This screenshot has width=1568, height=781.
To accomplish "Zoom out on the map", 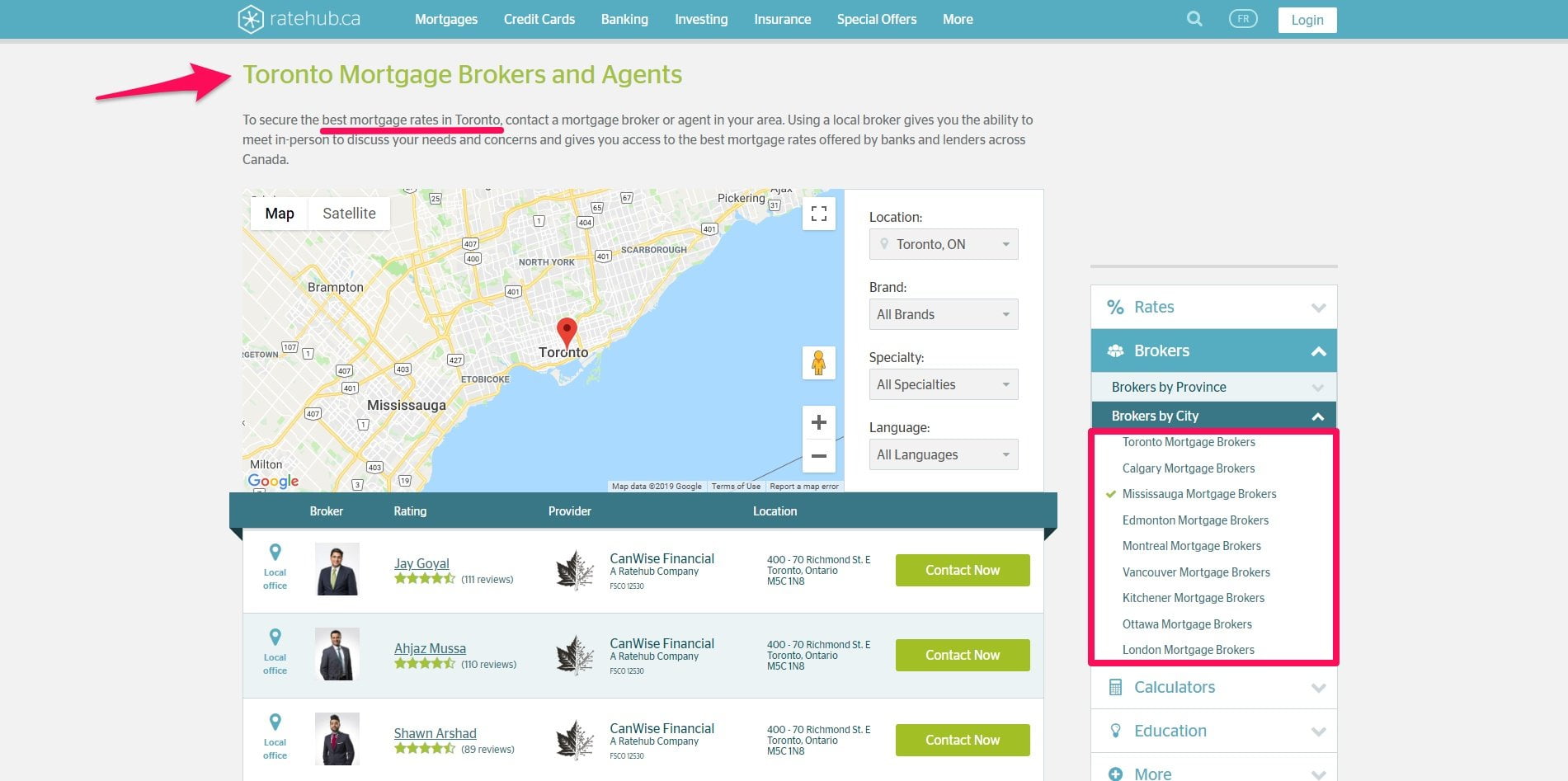I will coord(819,456).
